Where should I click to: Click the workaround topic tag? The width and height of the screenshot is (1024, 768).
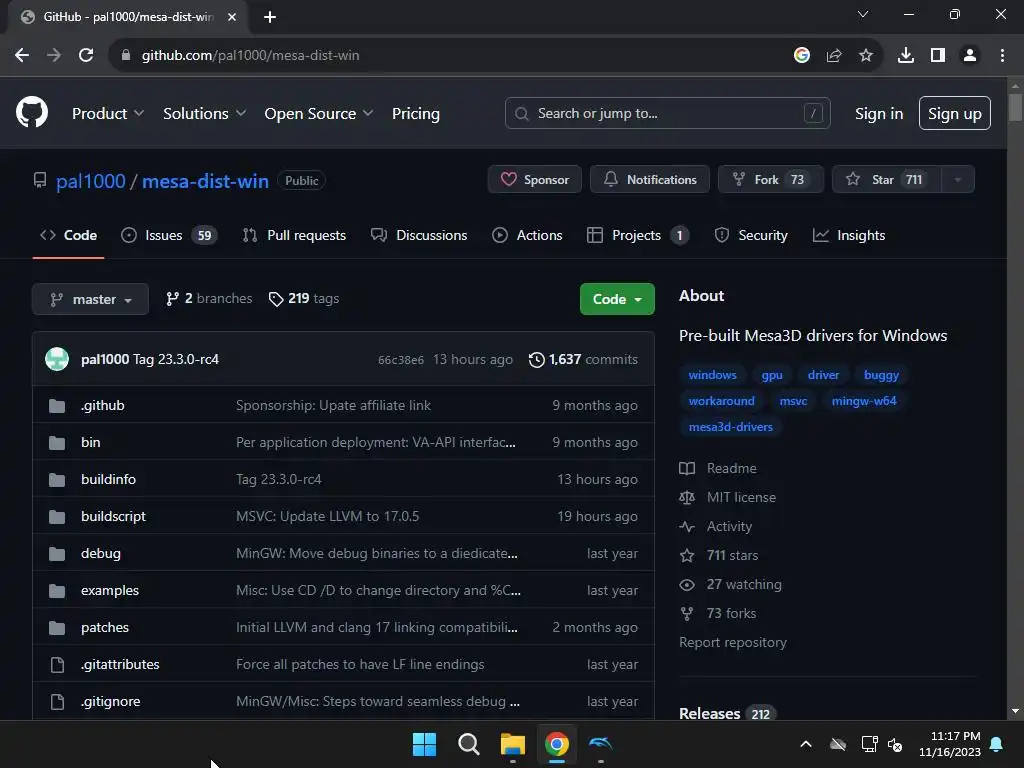tap(721, 401)
